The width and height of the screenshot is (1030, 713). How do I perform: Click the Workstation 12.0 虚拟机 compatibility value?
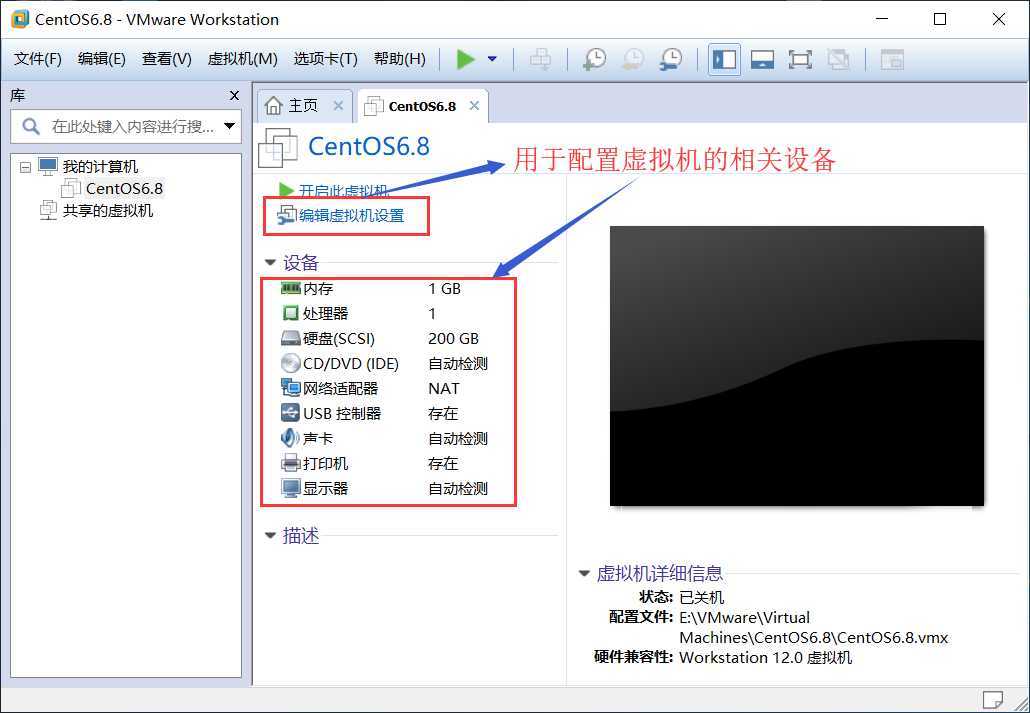(765, 657)
